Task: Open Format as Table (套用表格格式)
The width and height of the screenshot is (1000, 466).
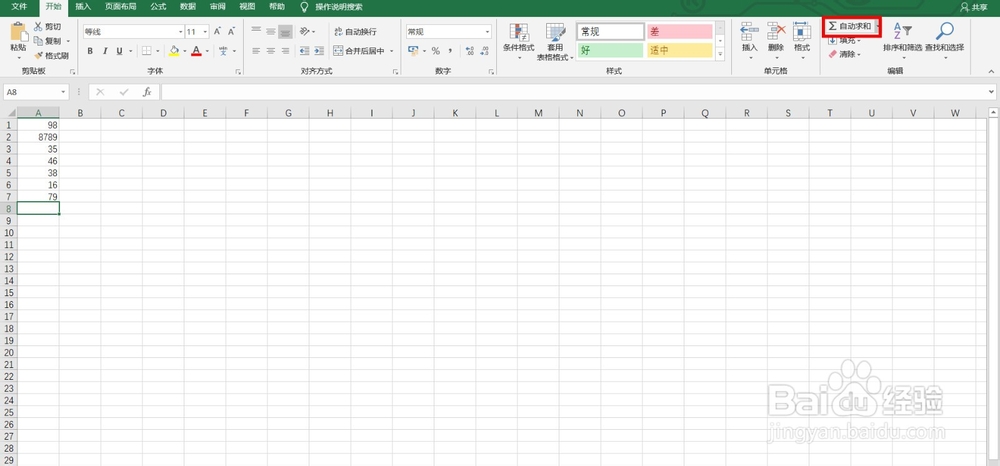Action: click(x=555, y=41)
